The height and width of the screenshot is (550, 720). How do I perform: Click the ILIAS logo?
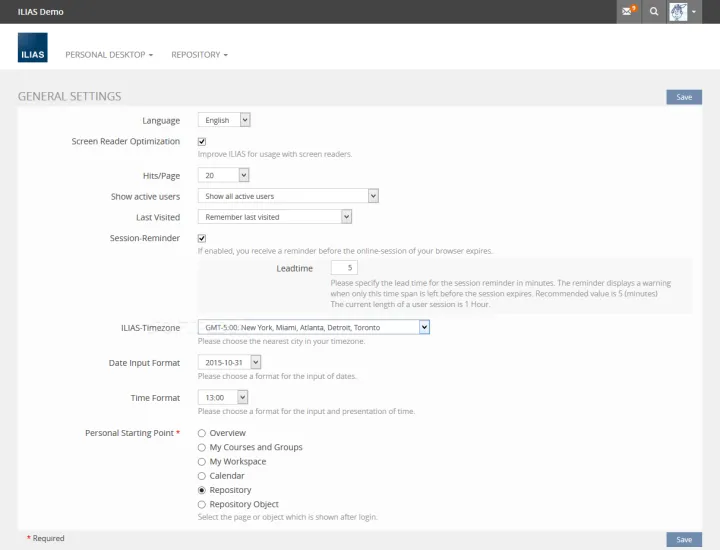tap(32, 48)
